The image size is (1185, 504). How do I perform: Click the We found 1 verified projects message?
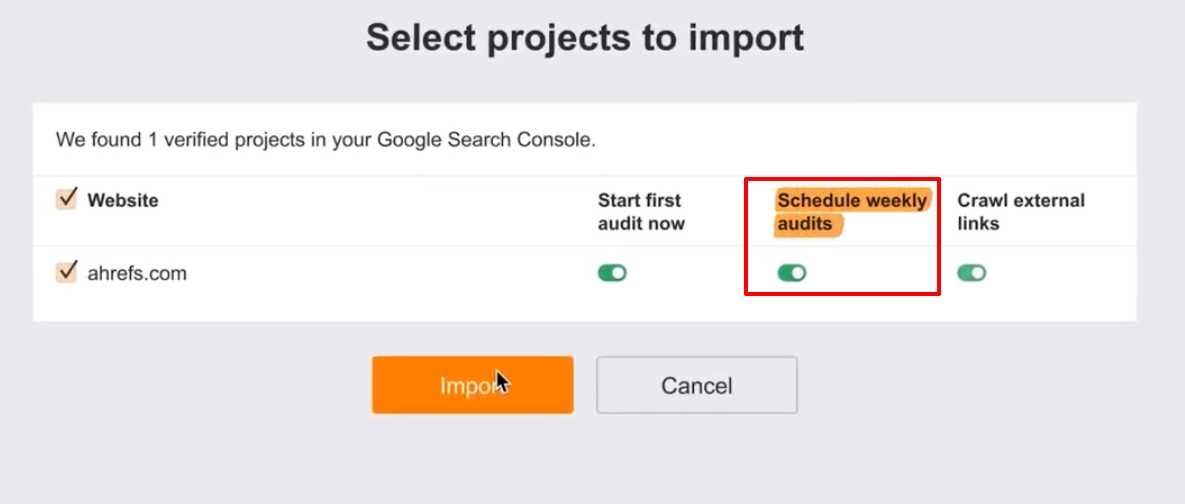coord(325,139)
